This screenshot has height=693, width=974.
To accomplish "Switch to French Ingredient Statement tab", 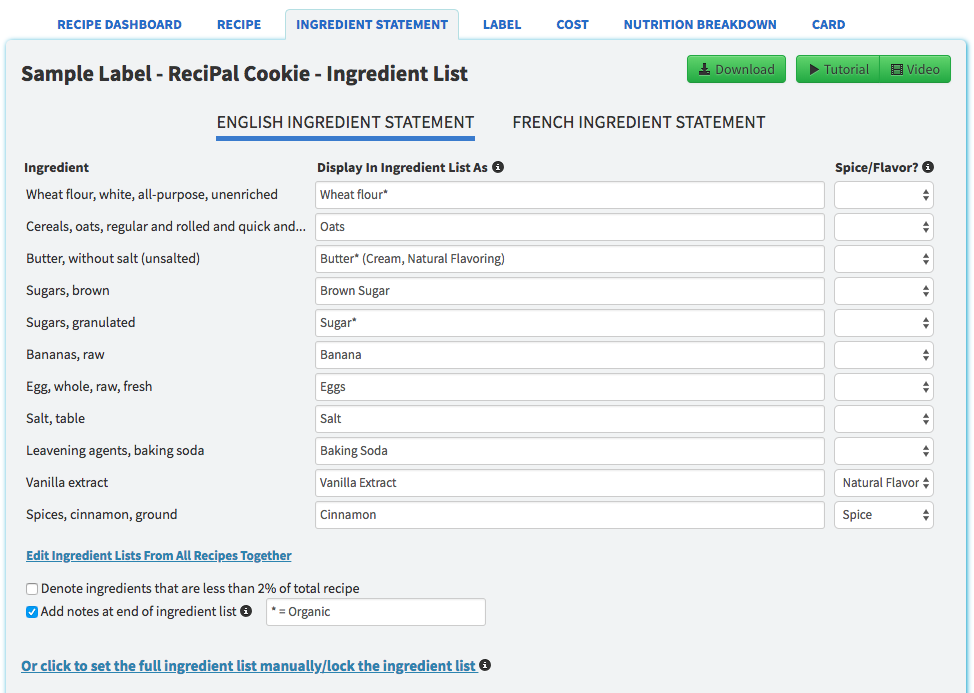I will (638, 122).
